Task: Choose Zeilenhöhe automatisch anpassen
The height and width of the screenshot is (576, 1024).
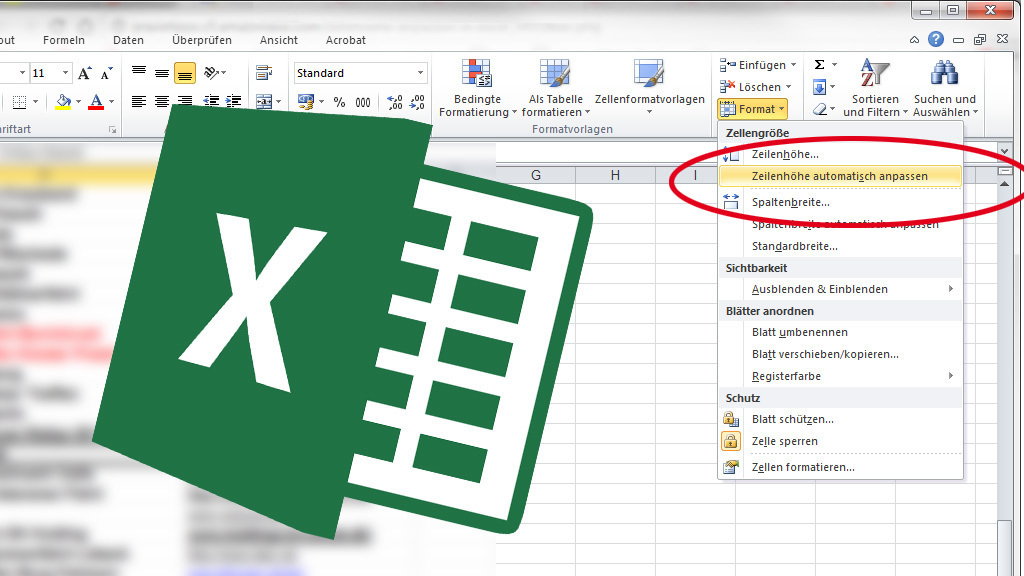Action: click(x=840, y=176)
